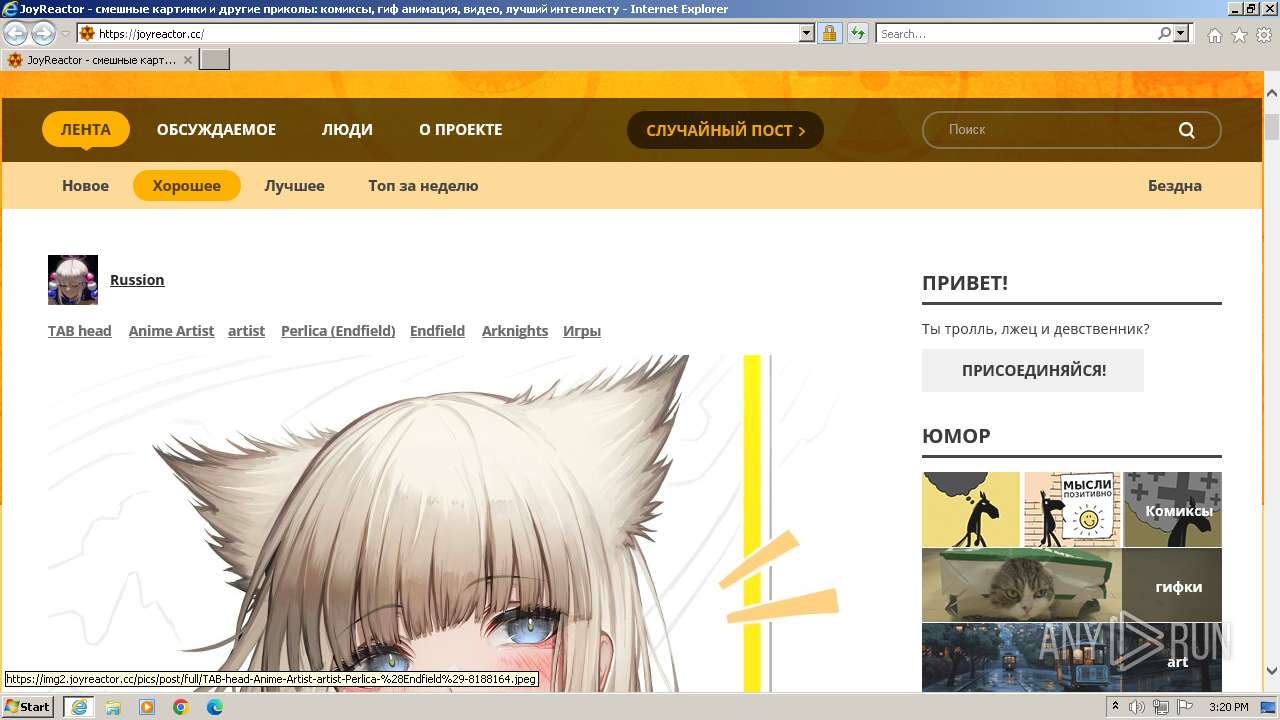Click the volume speaker tray icon
The image size is (1280, 720).
(1137, 707)
